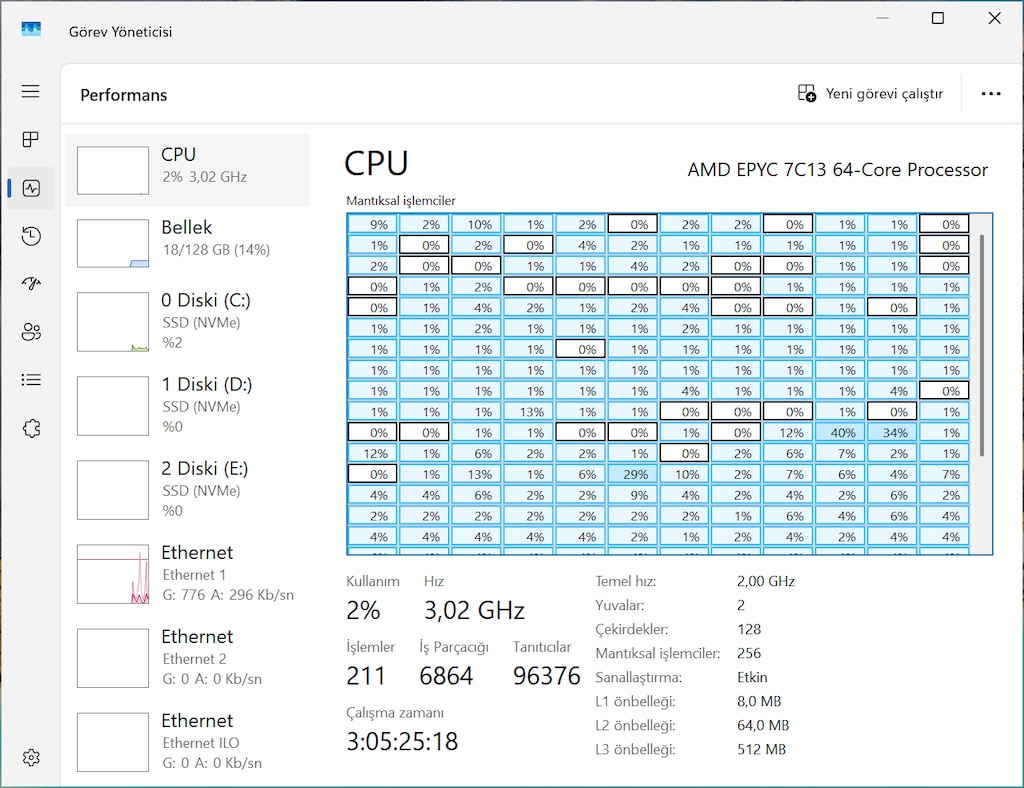
Task: Click the uptime 3:05:25:18 value
Action: [x=402, y=741]
